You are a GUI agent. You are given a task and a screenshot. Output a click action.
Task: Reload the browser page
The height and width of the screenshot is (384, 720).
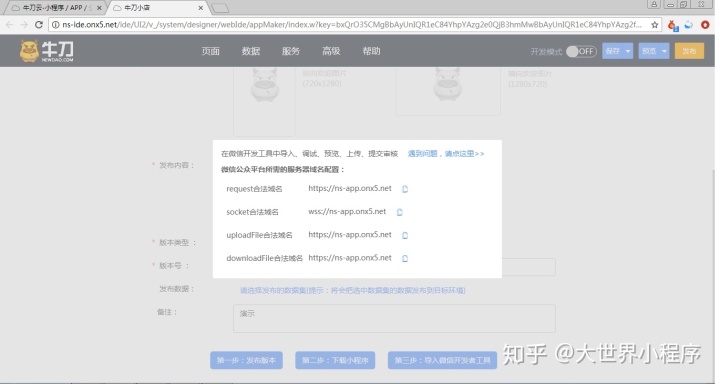click(x=39, y=25)
